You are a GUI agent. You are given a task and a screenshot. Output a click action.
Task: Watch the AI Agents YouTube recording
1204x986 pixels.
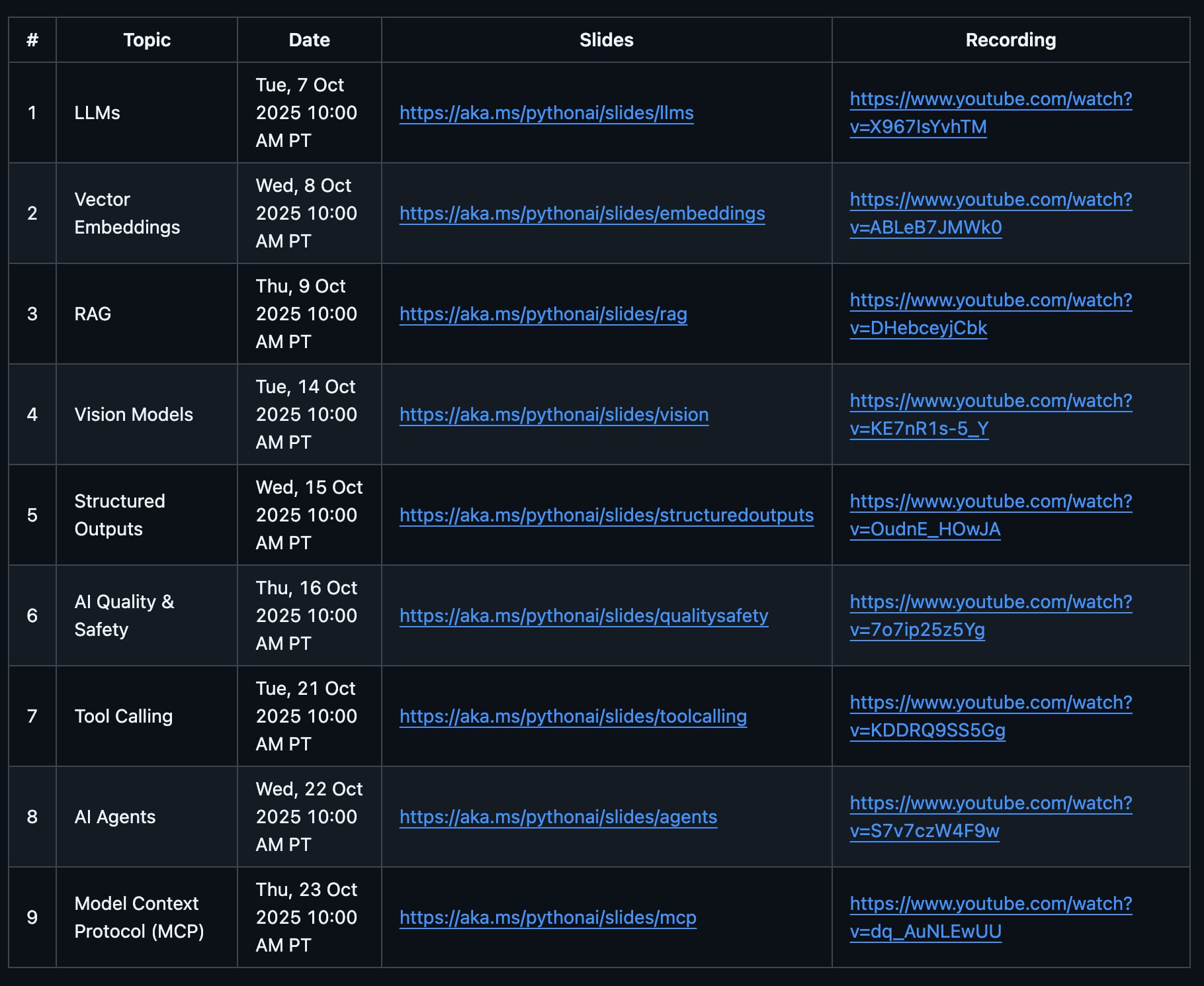990,803
